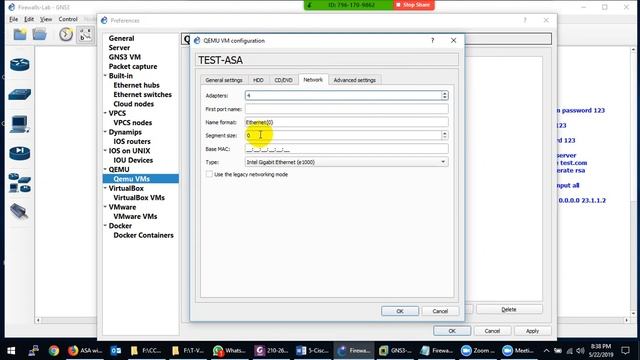The image size is (640, 360).
Task: Increase the Adapters count spinner
Action: pos(444,93)
